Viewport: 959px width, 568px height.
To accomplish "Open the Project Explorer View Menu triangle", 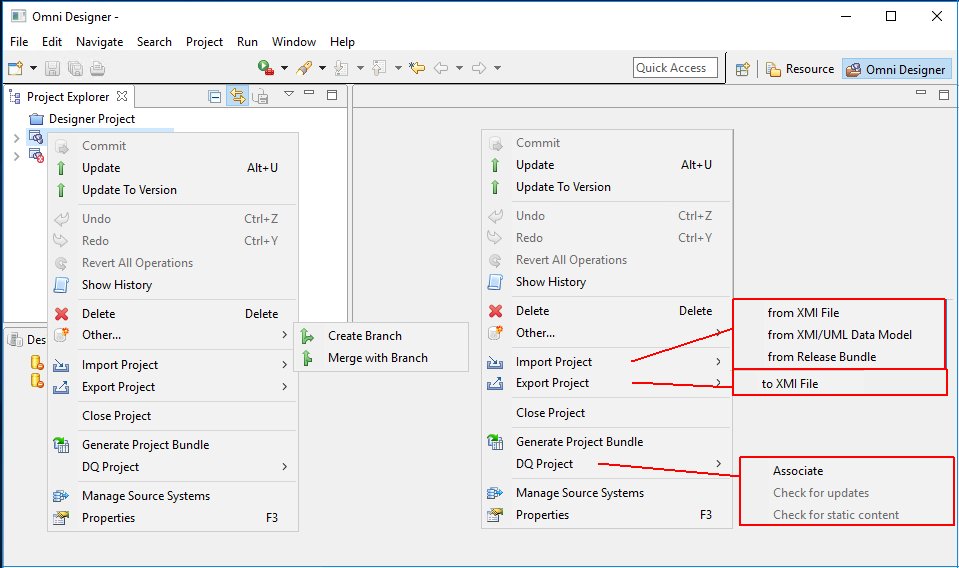I will (x=289, y=94).
